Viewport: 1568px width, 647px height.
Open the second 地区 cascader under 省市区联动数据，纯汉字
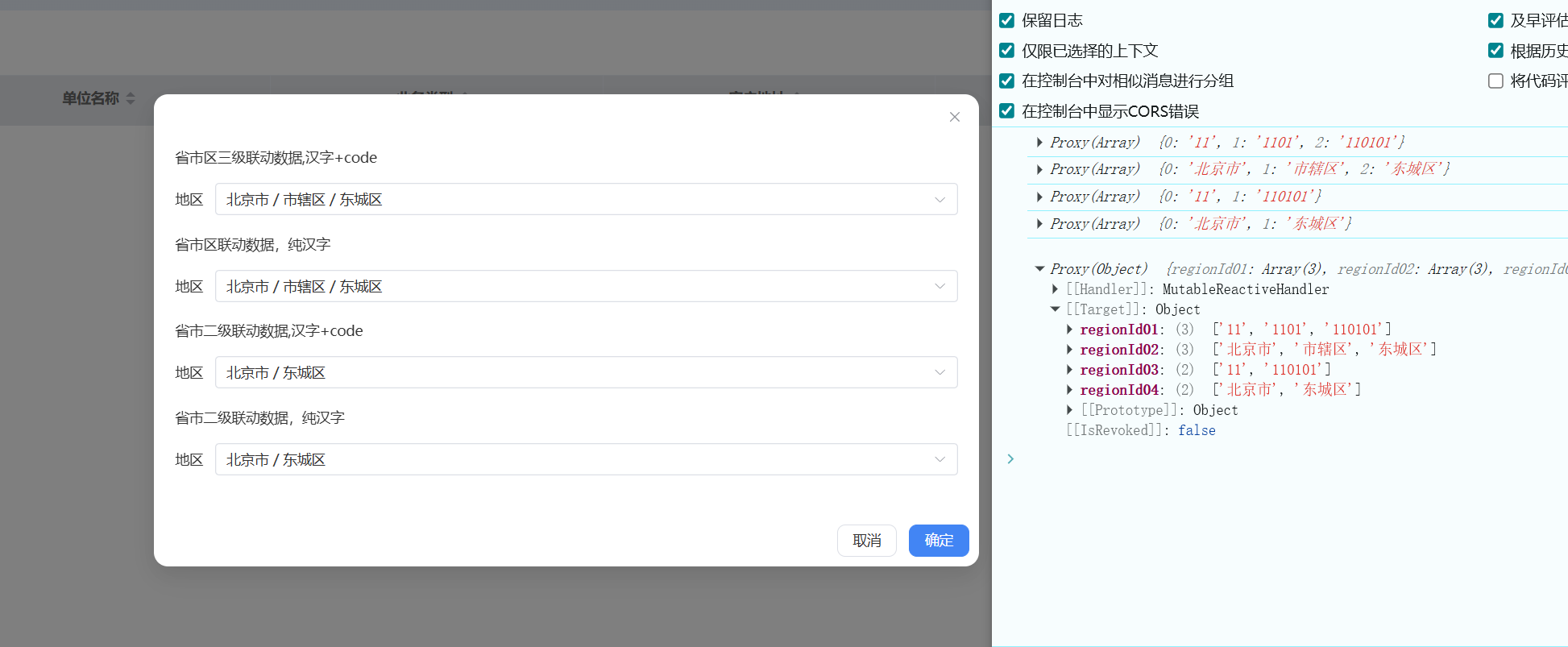586,286
